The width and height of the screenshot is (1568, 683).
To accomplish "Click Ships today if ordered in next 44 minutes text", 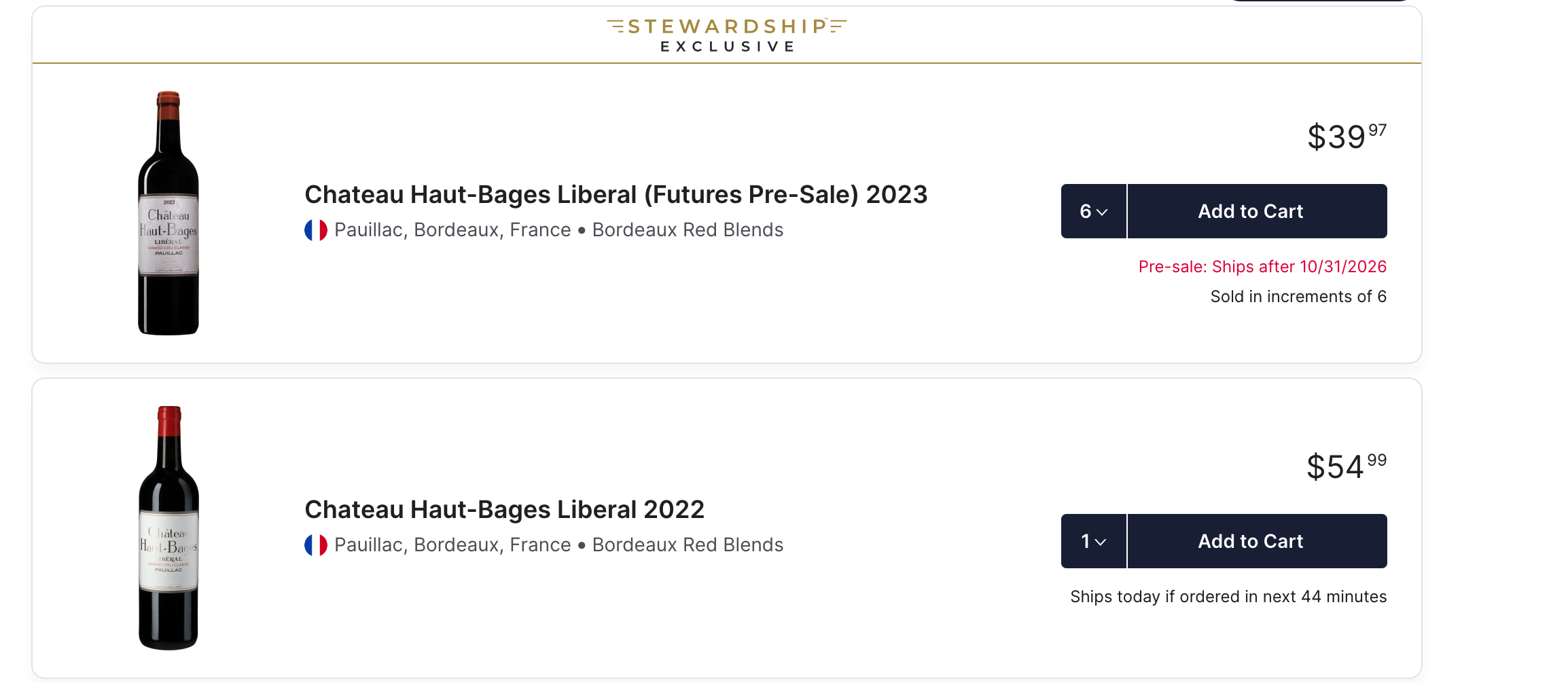I will [x=1228, y=597].
